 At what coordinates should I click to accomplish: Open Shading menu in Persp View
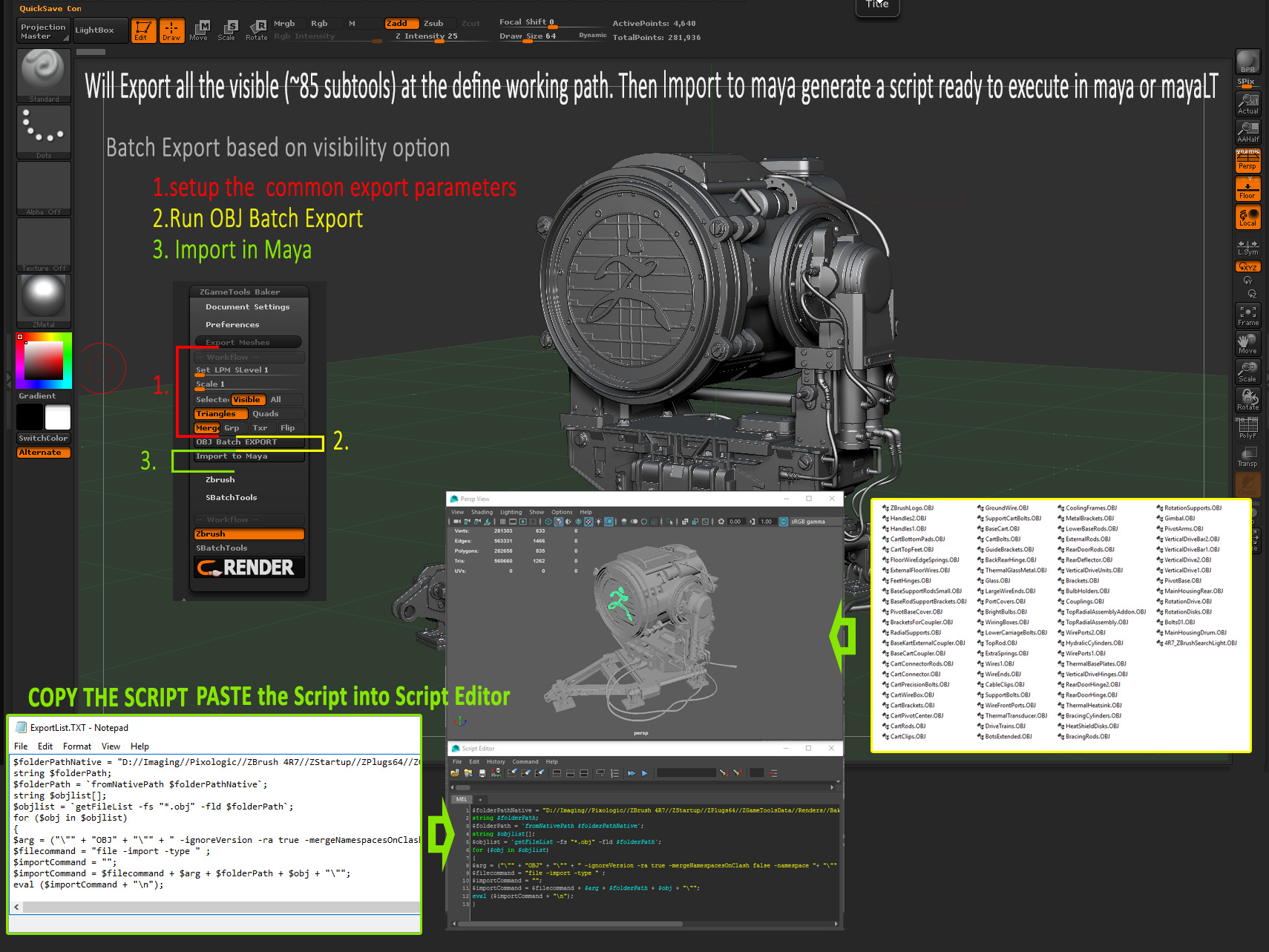point(482,512)
